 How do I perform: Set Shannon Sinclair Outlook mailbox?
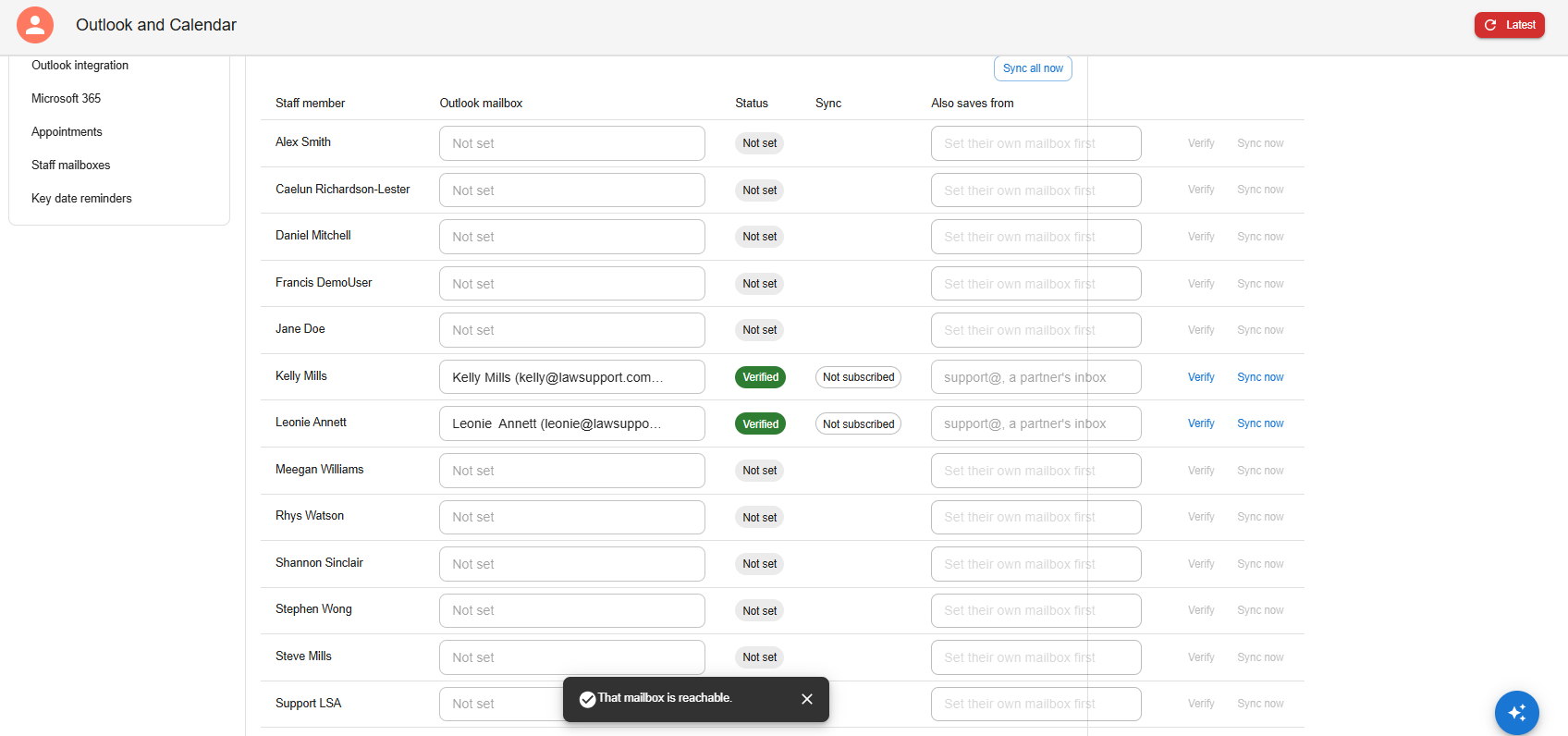point(572,564)
